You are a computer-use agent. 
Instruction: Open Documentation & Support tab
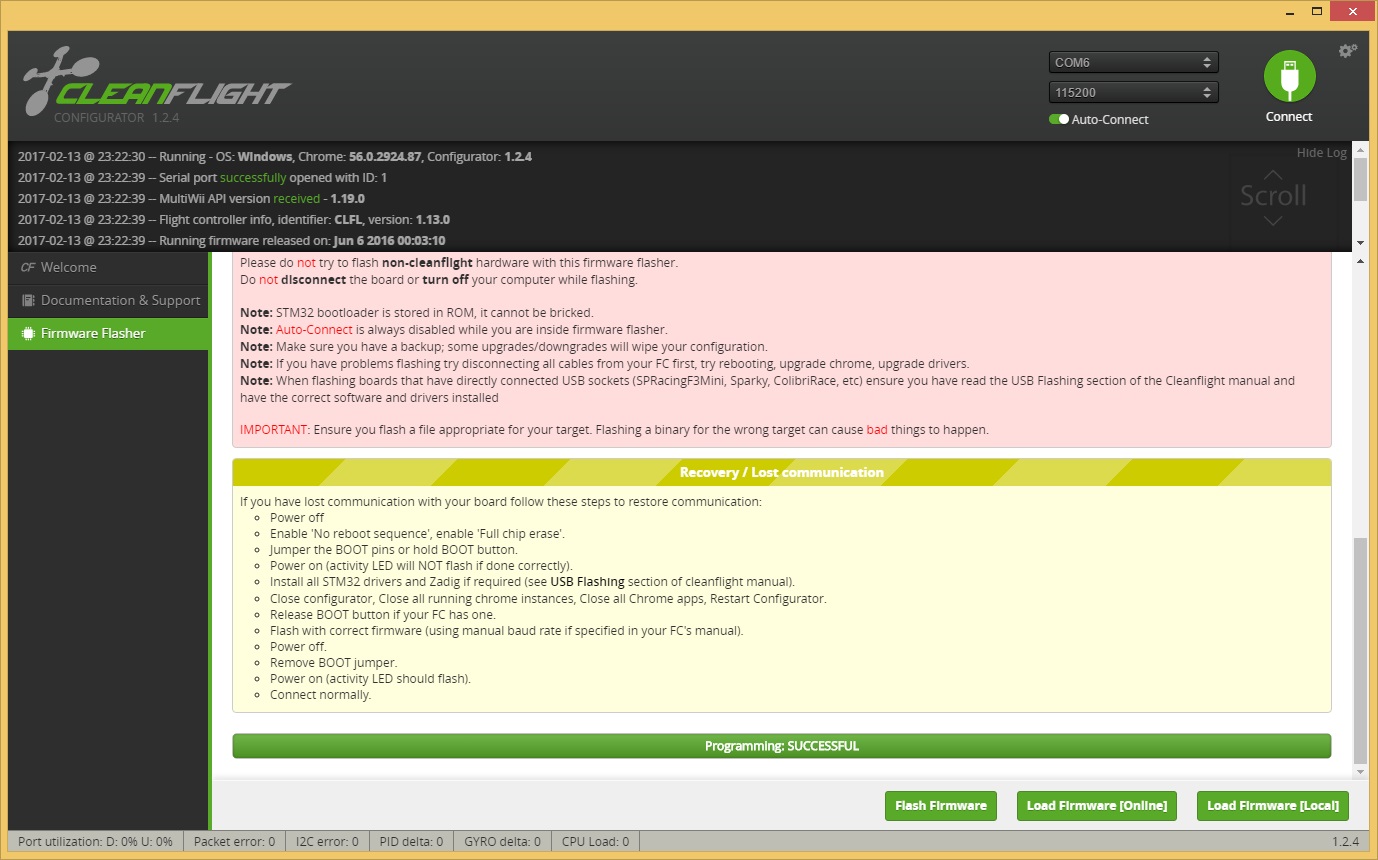pos(108,300)
